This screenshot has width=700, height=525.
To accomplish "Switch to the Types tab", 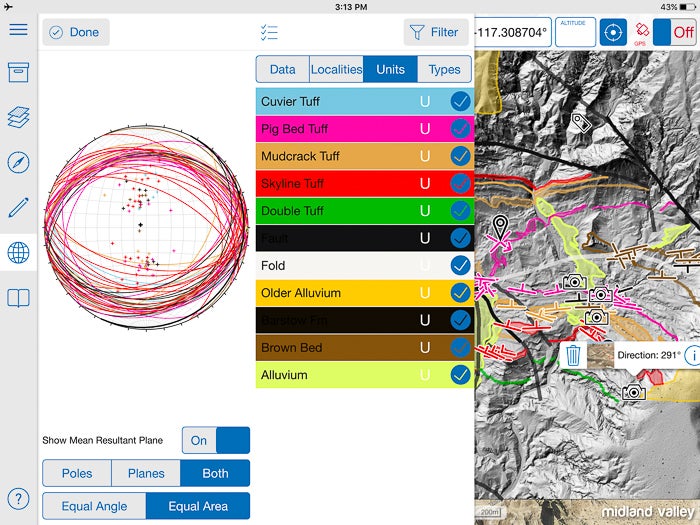I will 444,69.
